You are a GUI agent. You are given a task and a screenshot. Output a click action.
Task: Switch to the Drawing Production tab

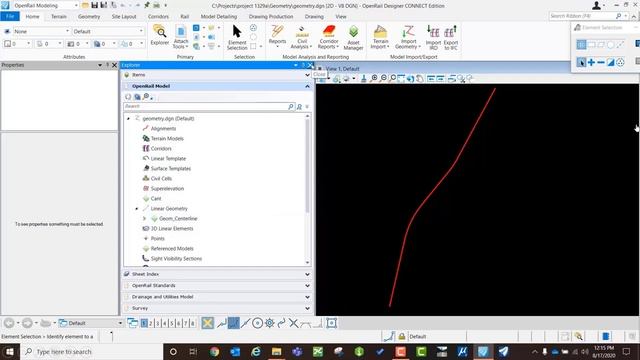pyautogui.click(x=271, y=16)
